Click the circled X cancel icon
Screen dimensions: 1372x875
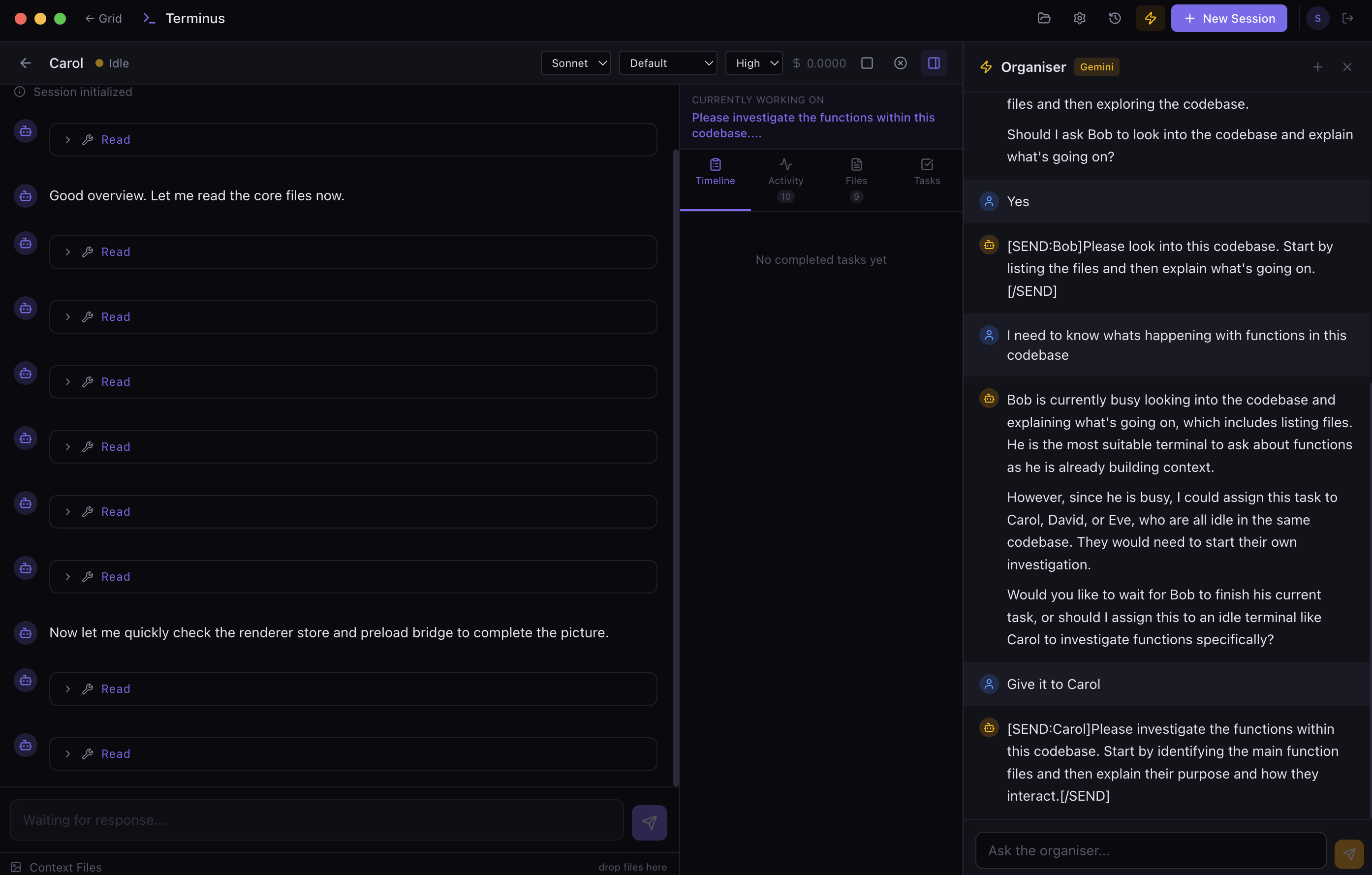coord(900,62)
